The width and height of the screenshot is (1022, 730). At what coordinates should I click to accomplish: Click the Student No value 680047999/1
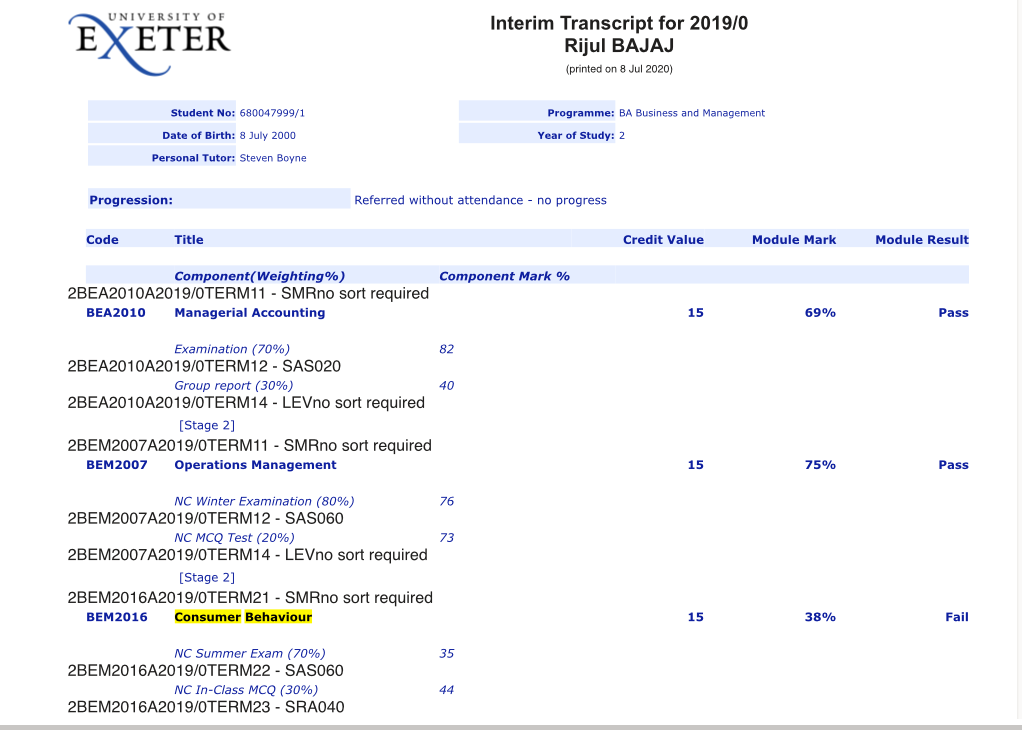coord(272,113)
